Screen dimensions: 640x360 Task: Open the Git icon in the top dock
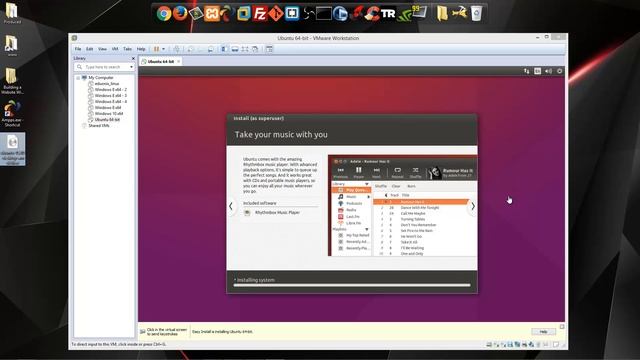(x=276, y=14)
